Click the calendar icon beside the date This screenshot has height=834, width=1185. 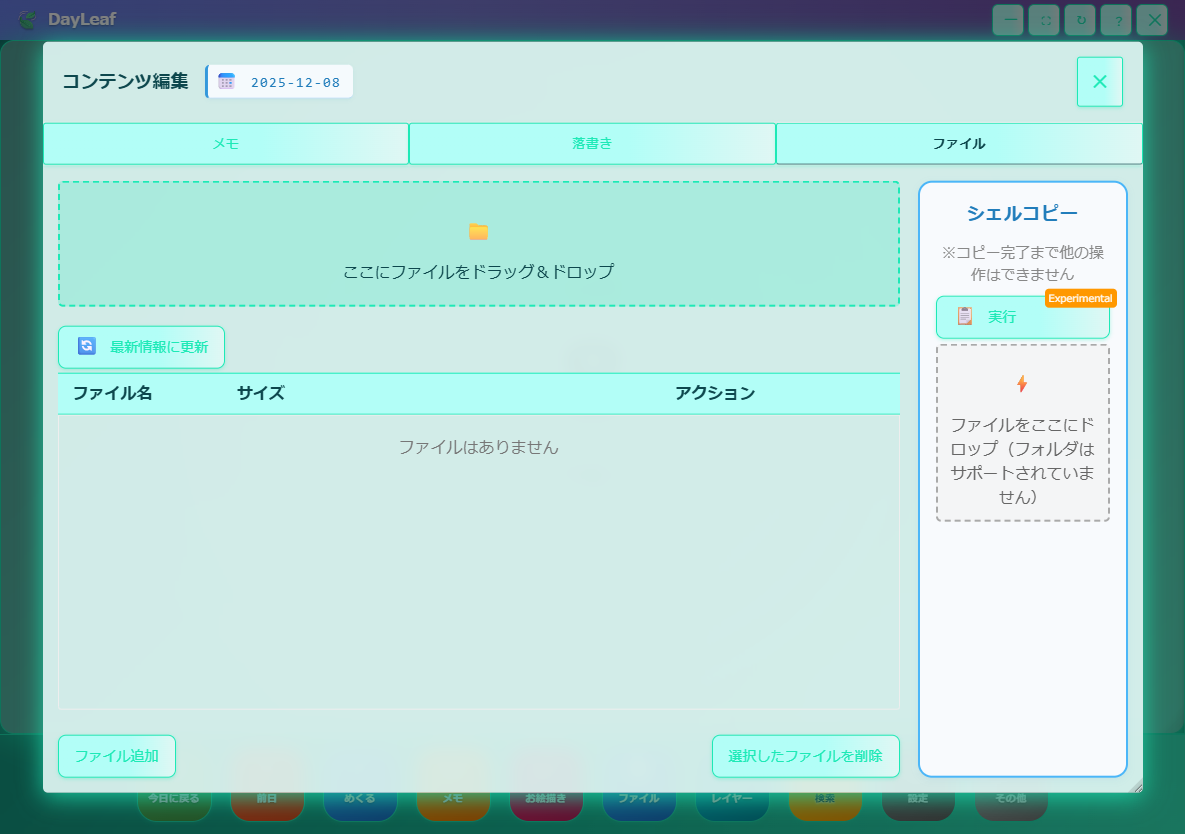click(x=227, y=82)
